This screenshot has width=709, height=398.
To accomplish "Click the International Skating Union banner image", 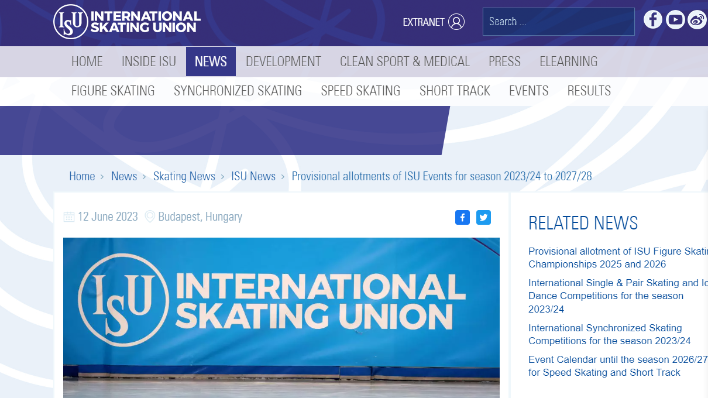I will click(281, 318).
